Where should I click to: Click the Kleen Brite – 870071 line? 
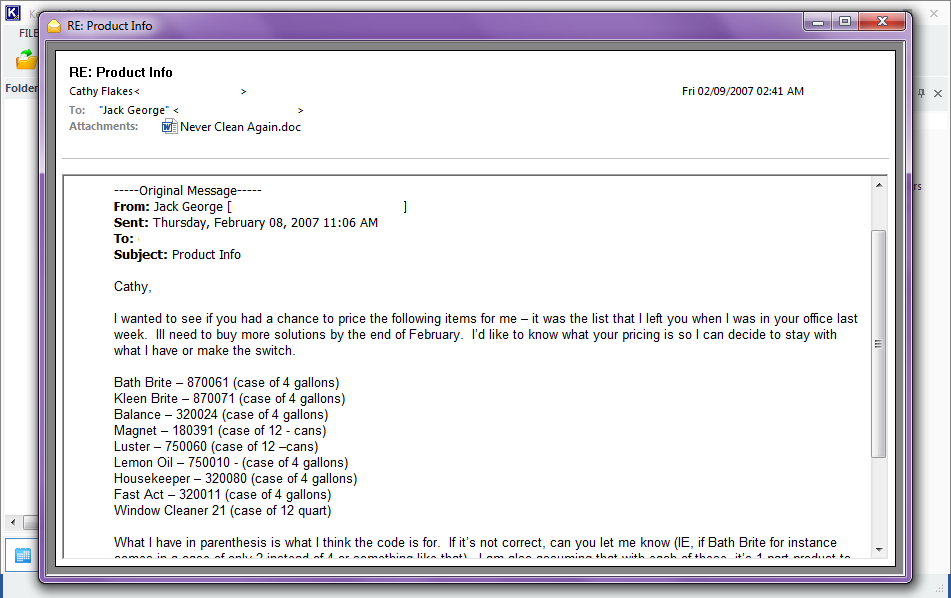point(229,398)
